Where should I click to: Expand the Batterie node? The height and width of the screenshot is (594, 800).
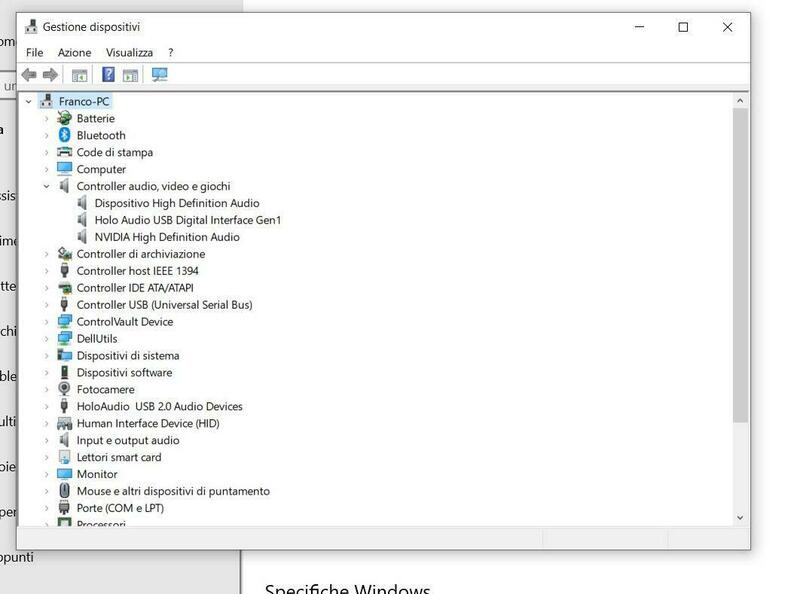click(46, 119)
